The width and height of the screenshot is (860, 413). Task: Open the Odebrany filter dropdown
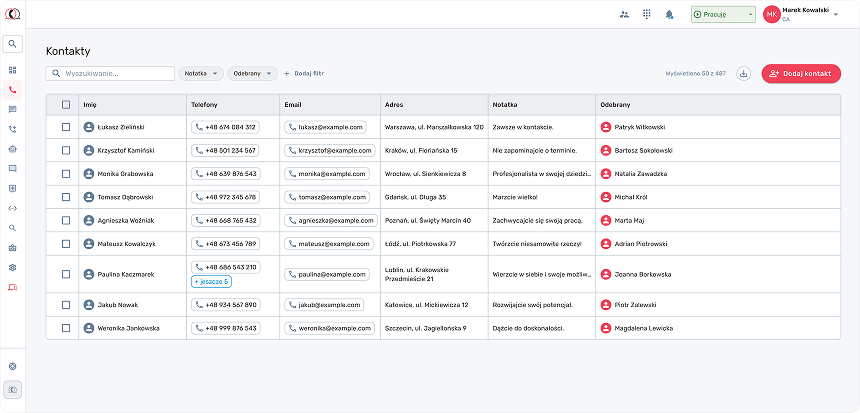[x=252, y=73]
